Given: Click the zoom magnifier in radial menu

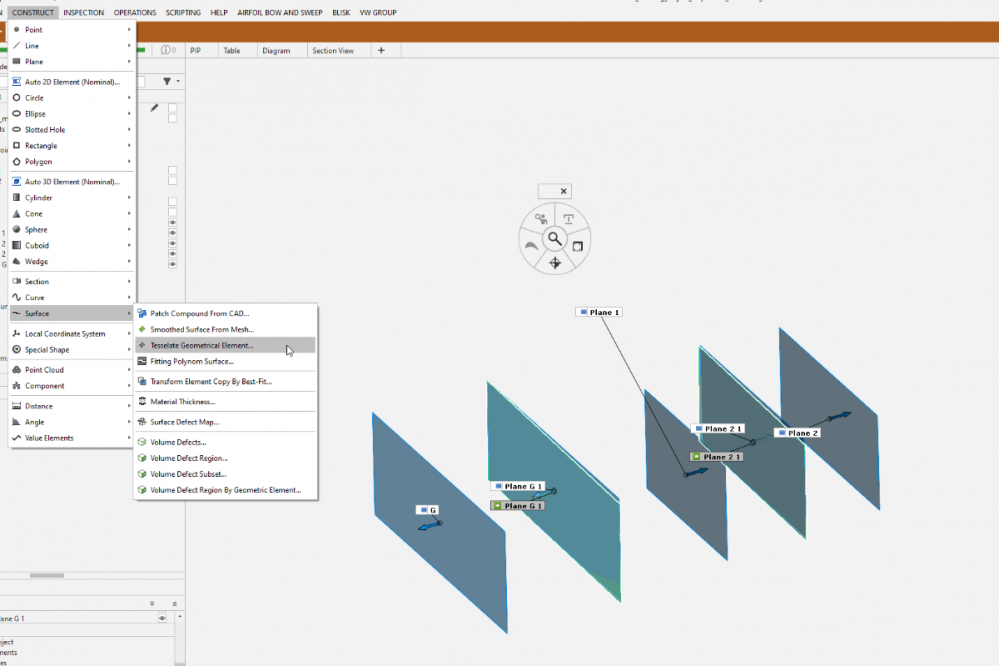Looking at the screenshot, I should (554, 239).
